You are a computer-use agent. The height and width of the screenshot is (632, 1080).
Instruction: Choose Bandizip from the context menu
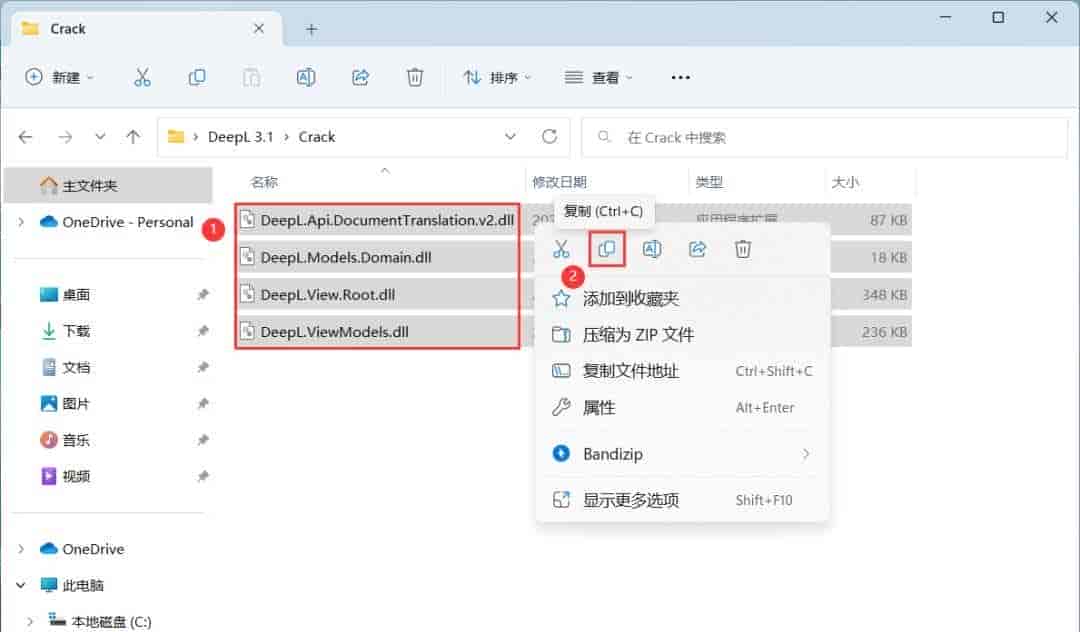[x=682, y=454]
